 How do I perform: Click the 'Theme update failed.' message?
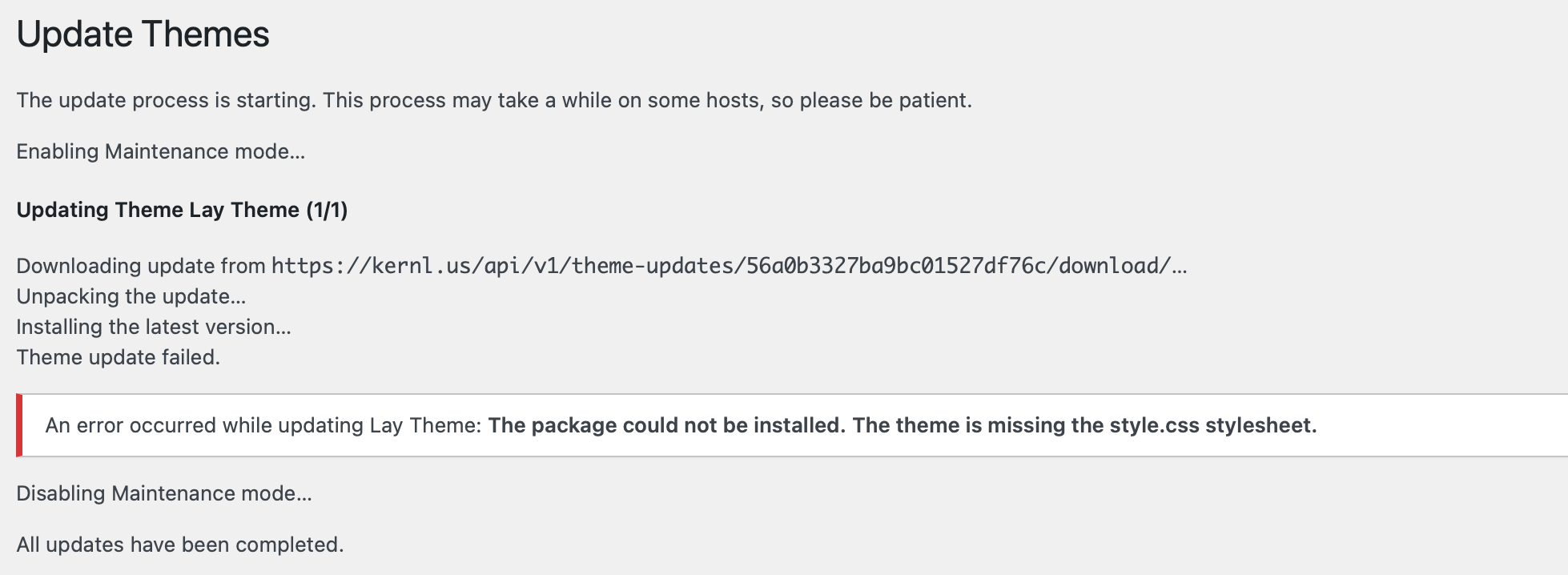click(118, 357)
